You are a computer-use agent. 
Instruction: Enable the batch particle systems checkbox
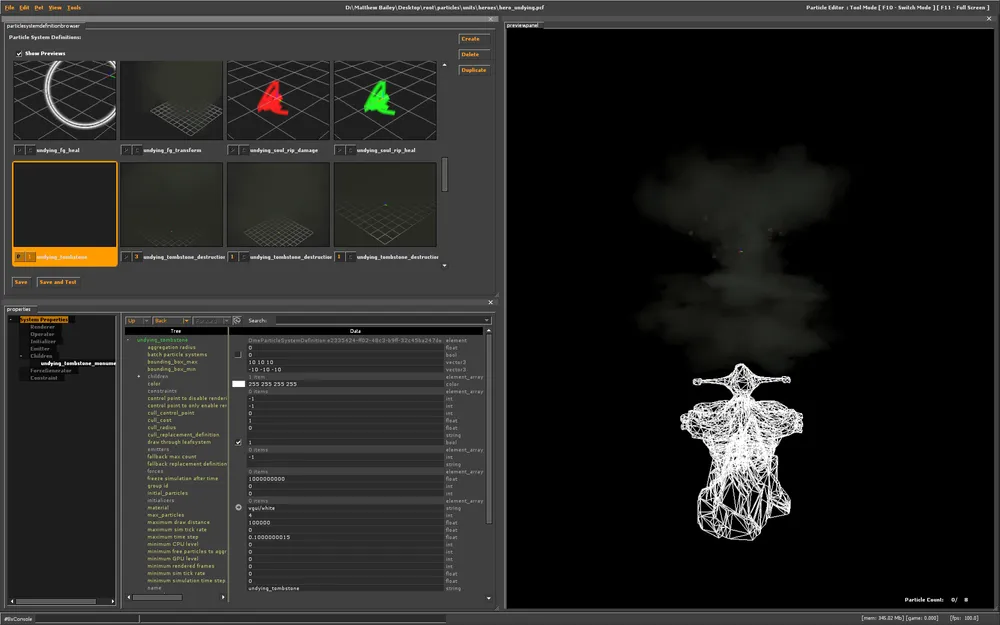click(238, 354)
